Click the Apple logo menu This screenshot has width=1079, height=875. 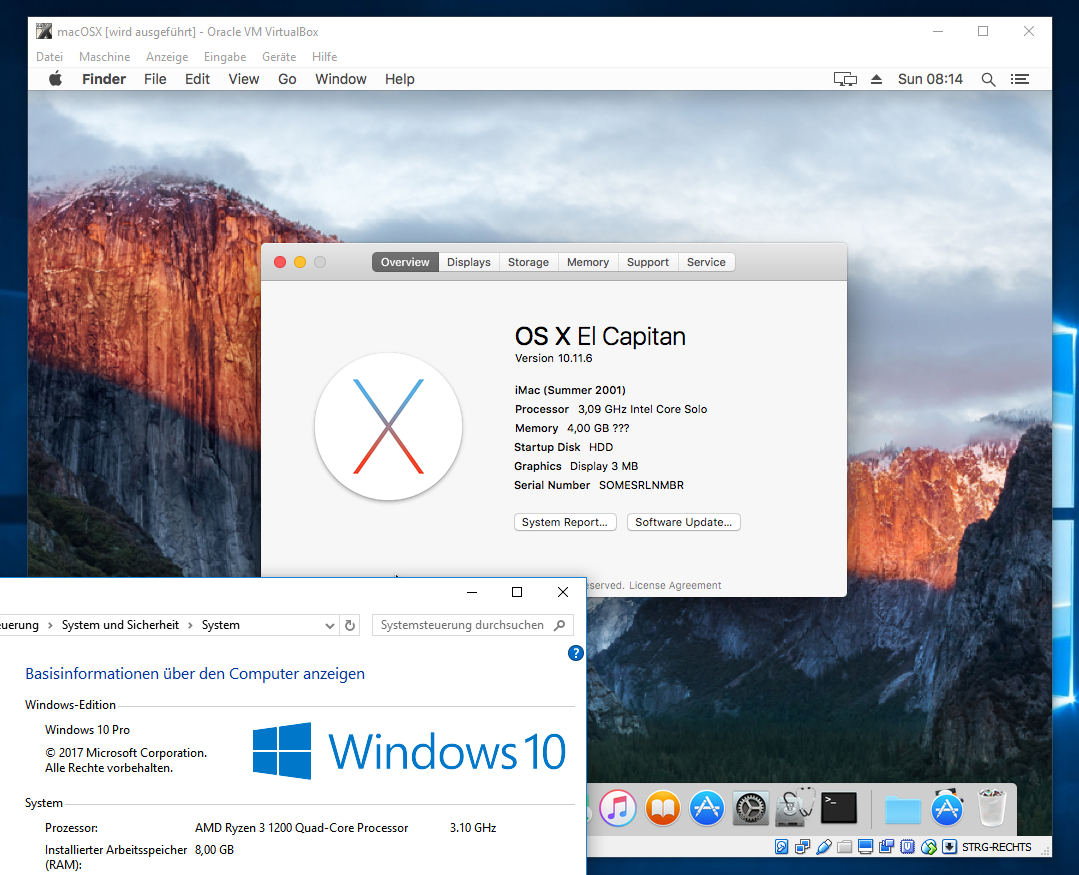tap(56, 79)
